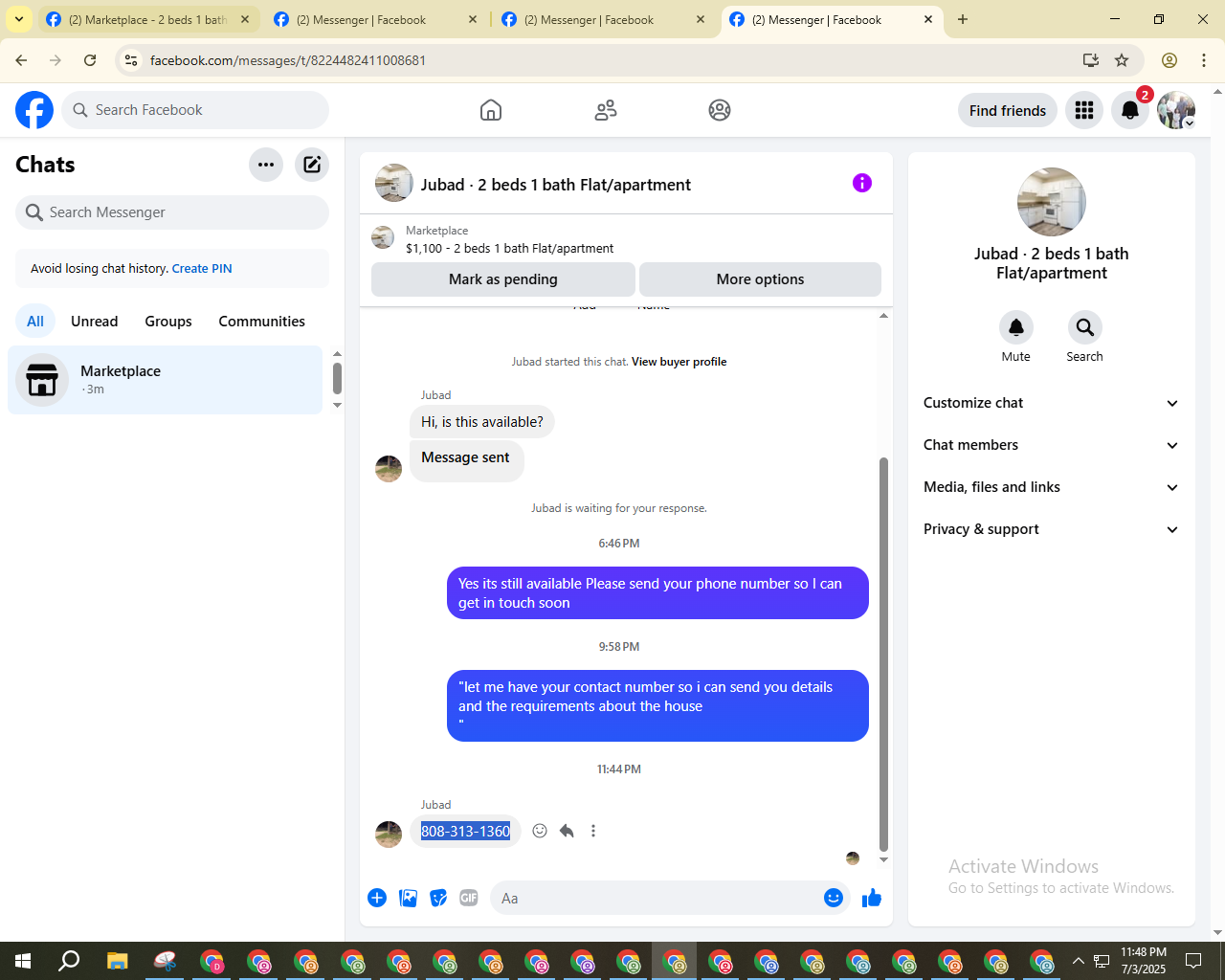This screenshot has height=980, width=1225.
Task: Open the Create PIN link
Action: (202, 269)
